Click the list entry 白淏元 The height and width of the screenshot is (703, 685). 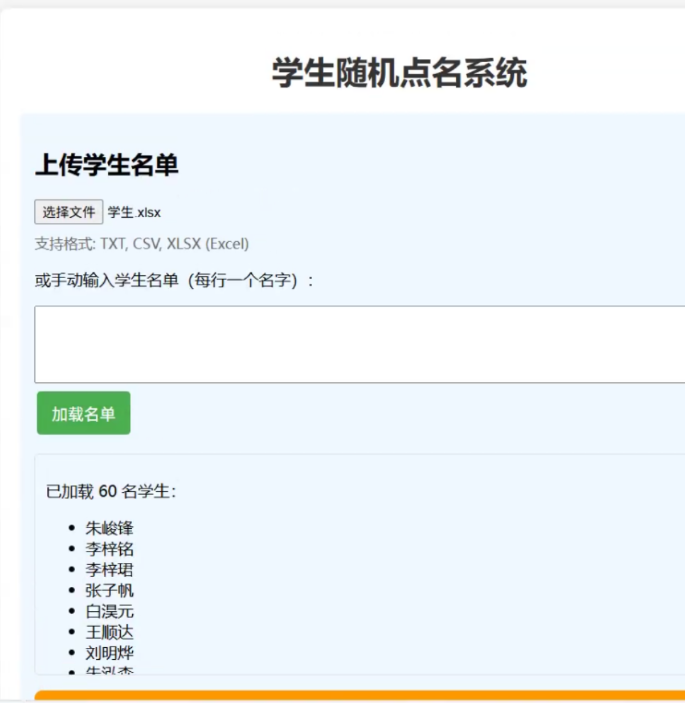coord(109,611)
